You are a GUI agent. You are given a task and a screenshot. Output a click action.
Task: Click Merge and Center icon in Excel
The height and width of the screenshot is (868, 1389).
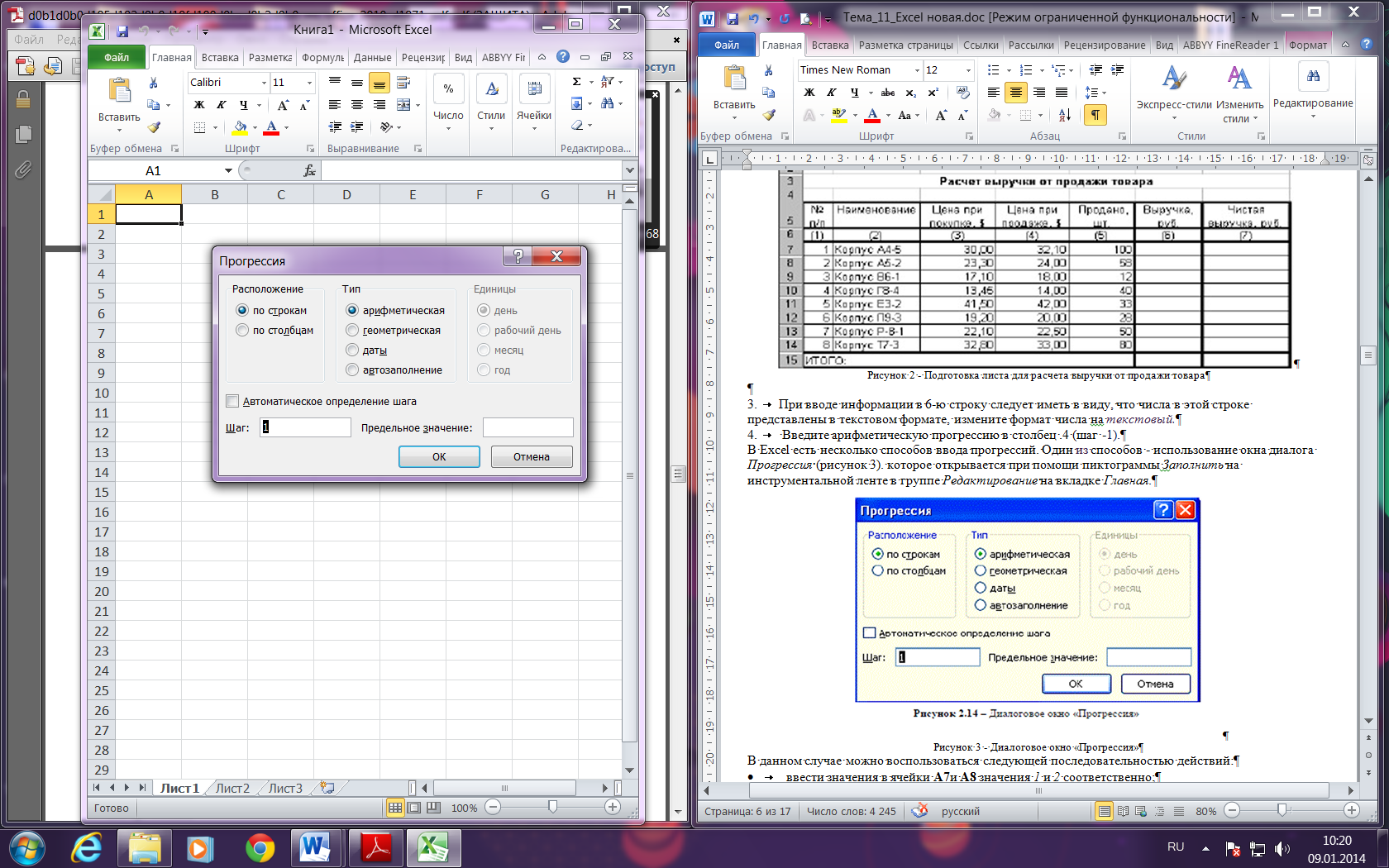click(403, 105)
